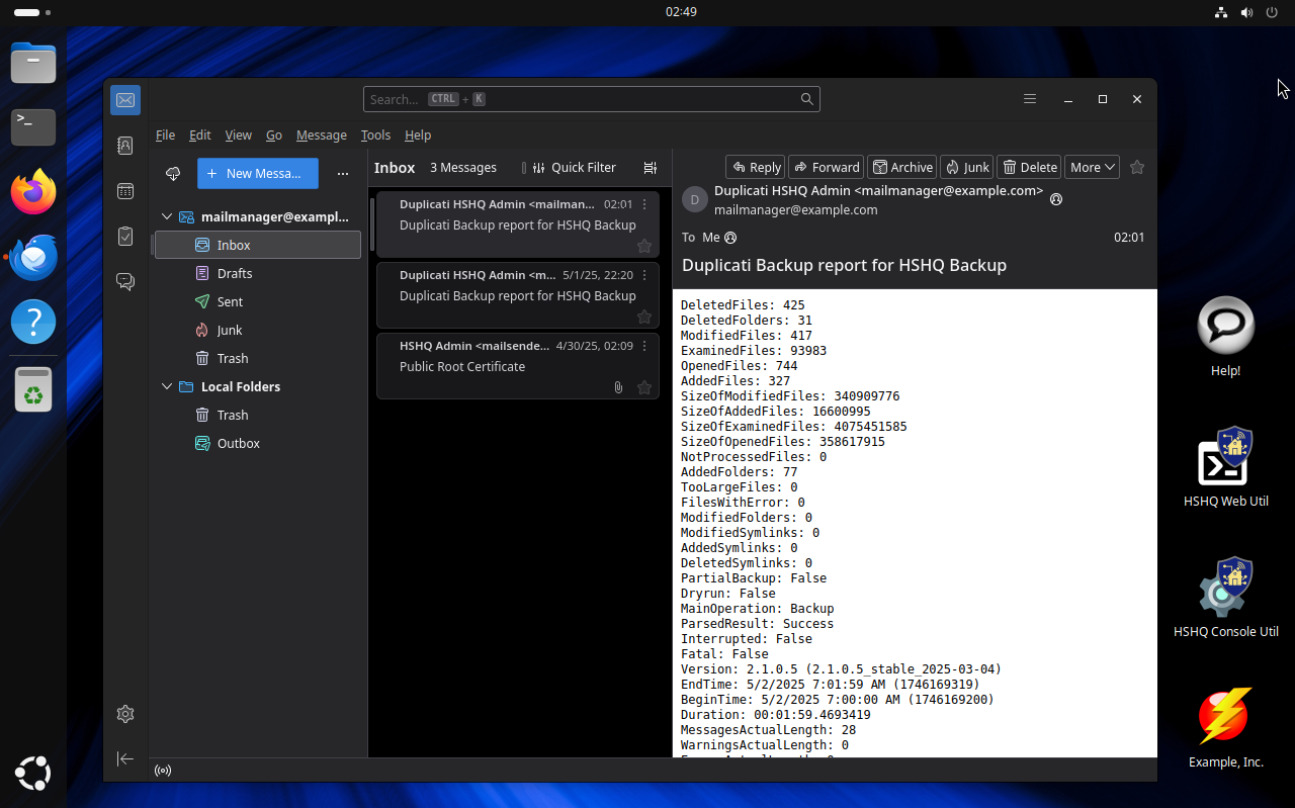Open Thunderbird settings gear icon
Viewport: 1295px width, 808px height.
[125, 714]
